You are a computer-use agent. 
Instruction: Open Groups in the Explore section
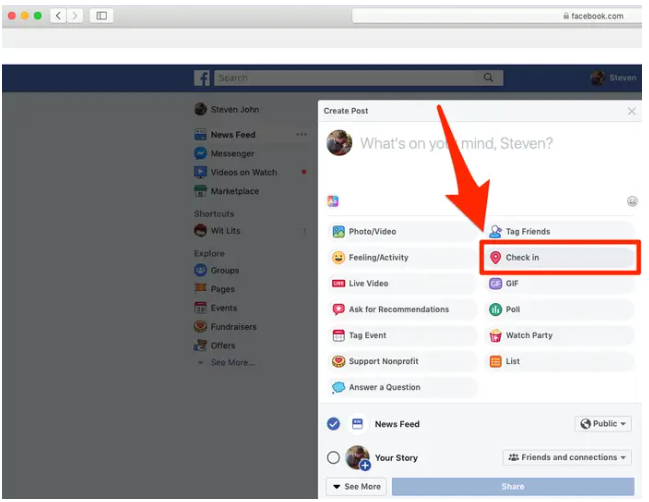click(217, 270)
